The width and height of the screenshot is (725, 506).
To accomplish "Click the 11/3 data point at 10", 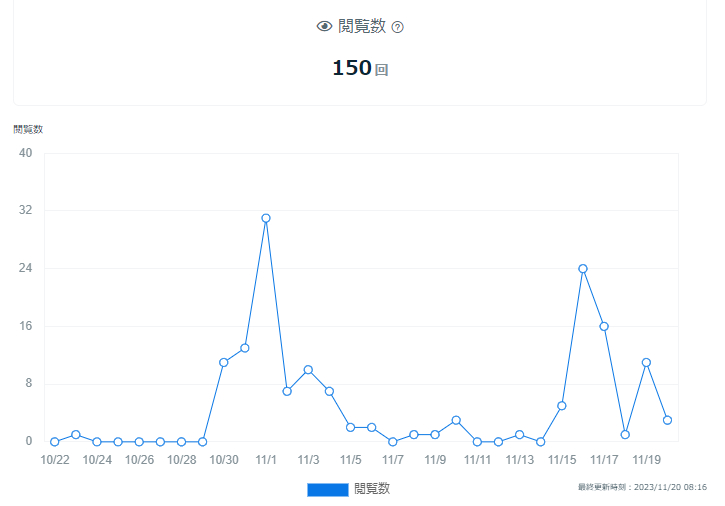I will click(308, 370).
